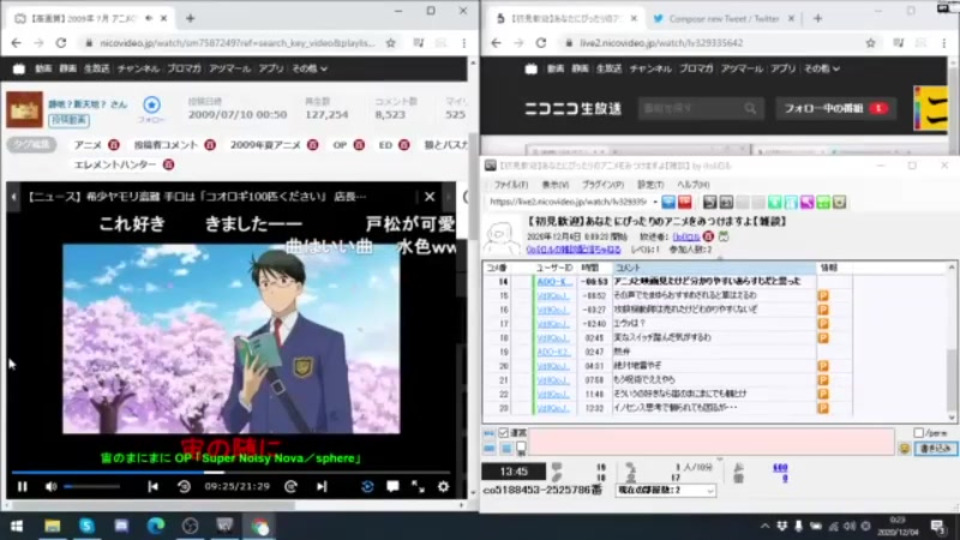Image resolution: width=960 pixels, height=540 pixels.
Task: Open 生放送 in left Niconico nav bar
Action: click(x=96, y=69)
